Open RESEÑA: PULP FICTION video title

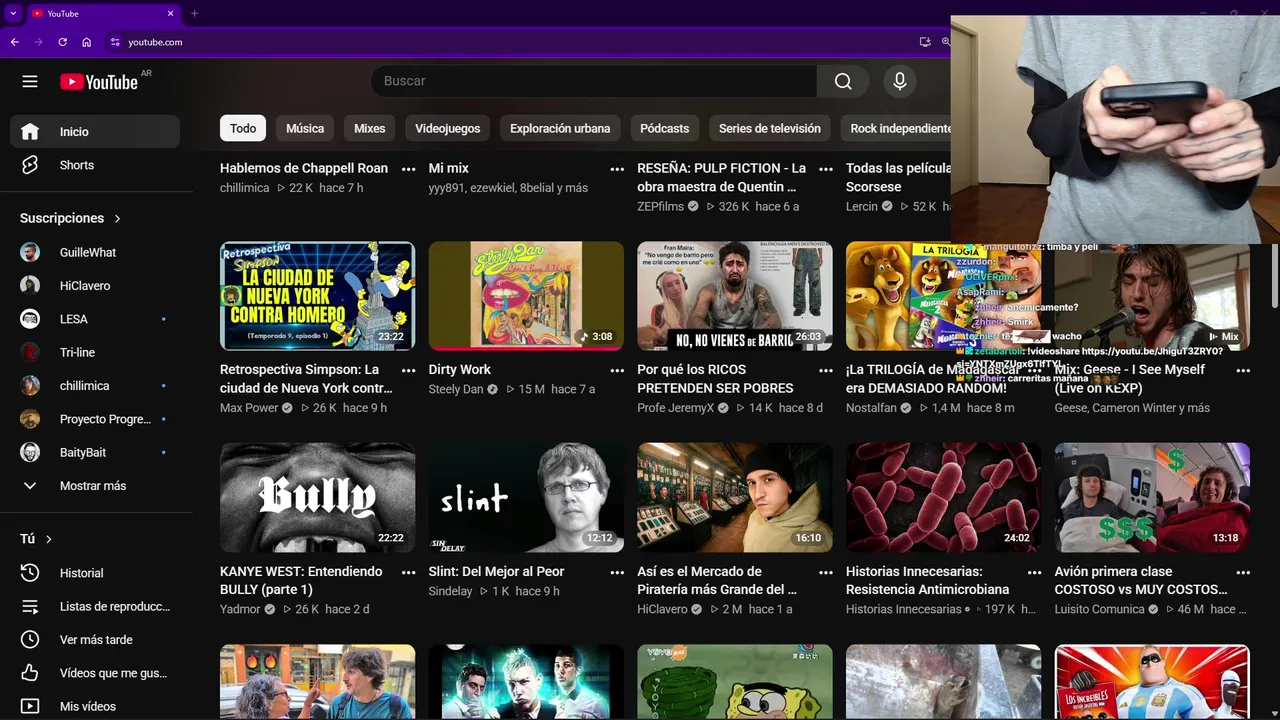click(x=722, y=178)
